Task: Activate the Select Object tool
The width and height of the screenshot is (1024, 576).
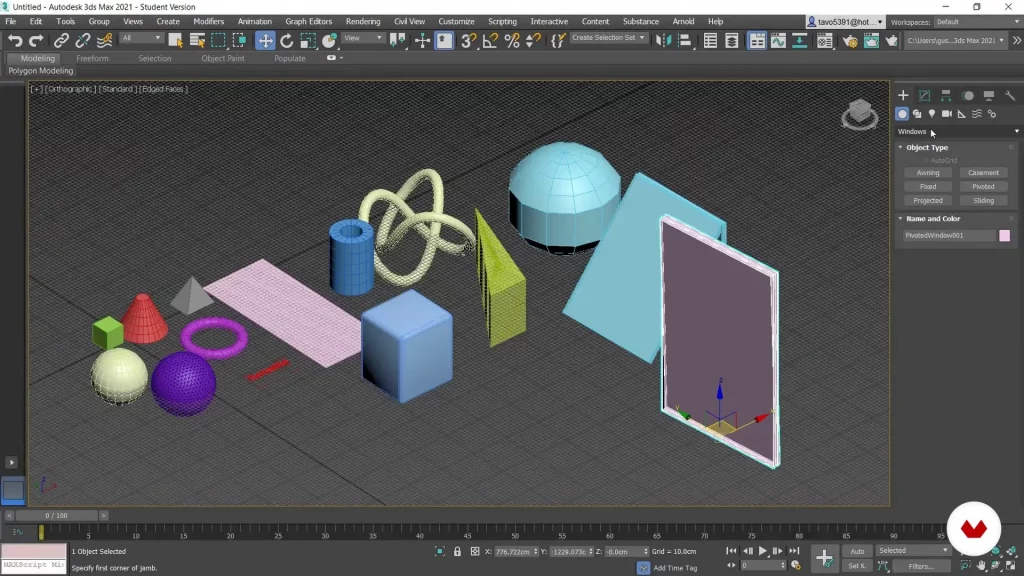Action: coord(175,40)
